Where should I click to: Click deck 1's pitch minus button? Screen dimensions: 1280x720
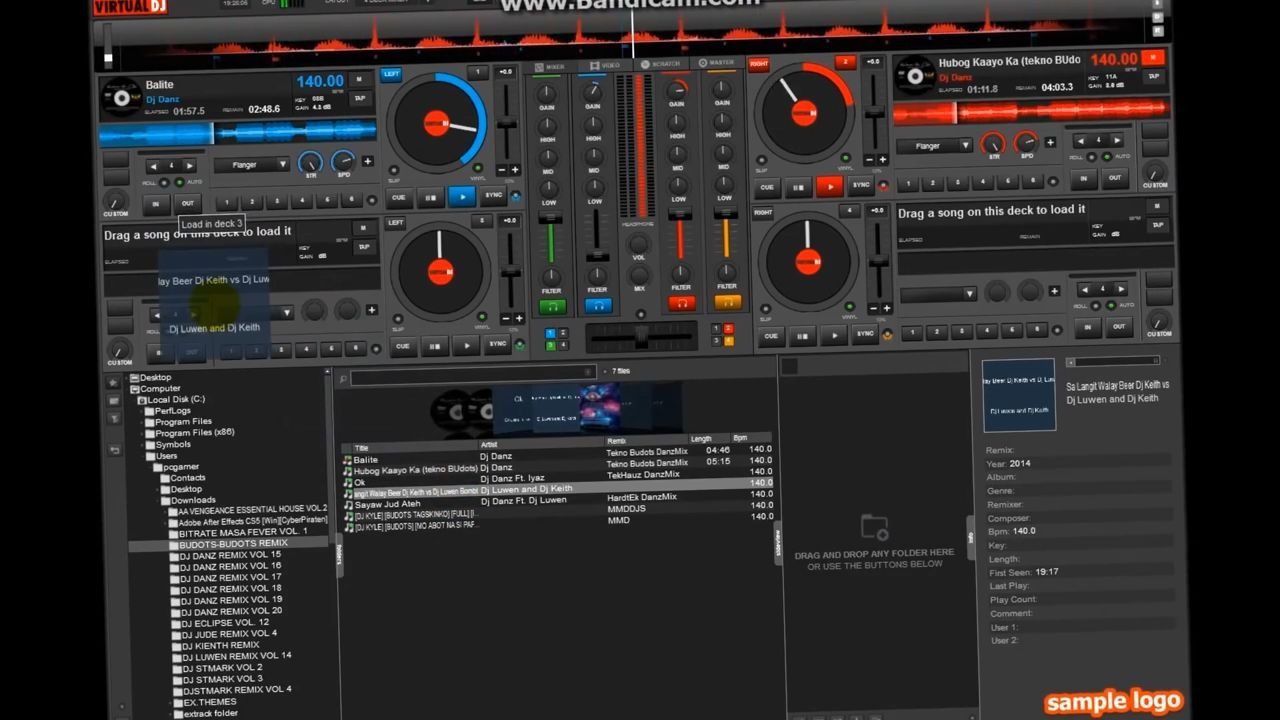(501, 170)
